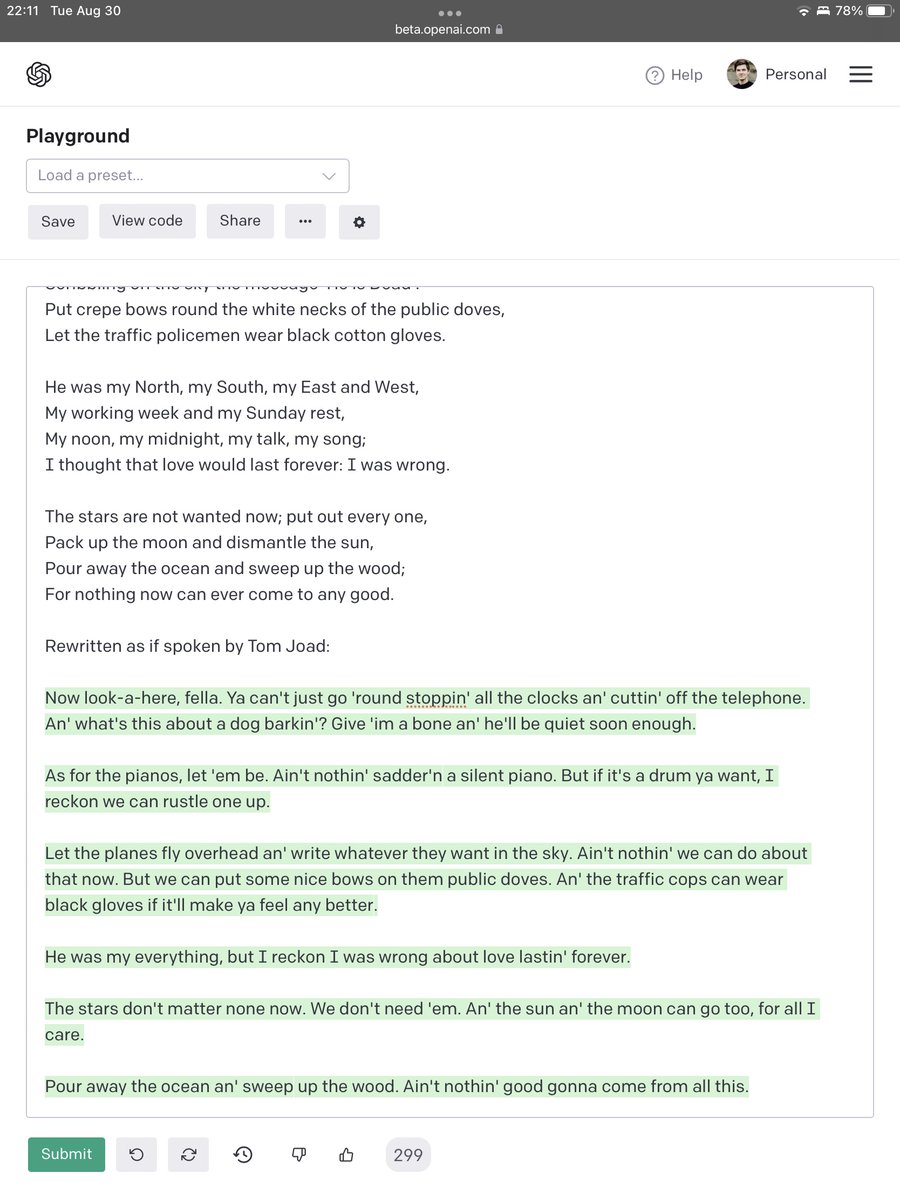Show history with the clock icon

coord(243,1155)
